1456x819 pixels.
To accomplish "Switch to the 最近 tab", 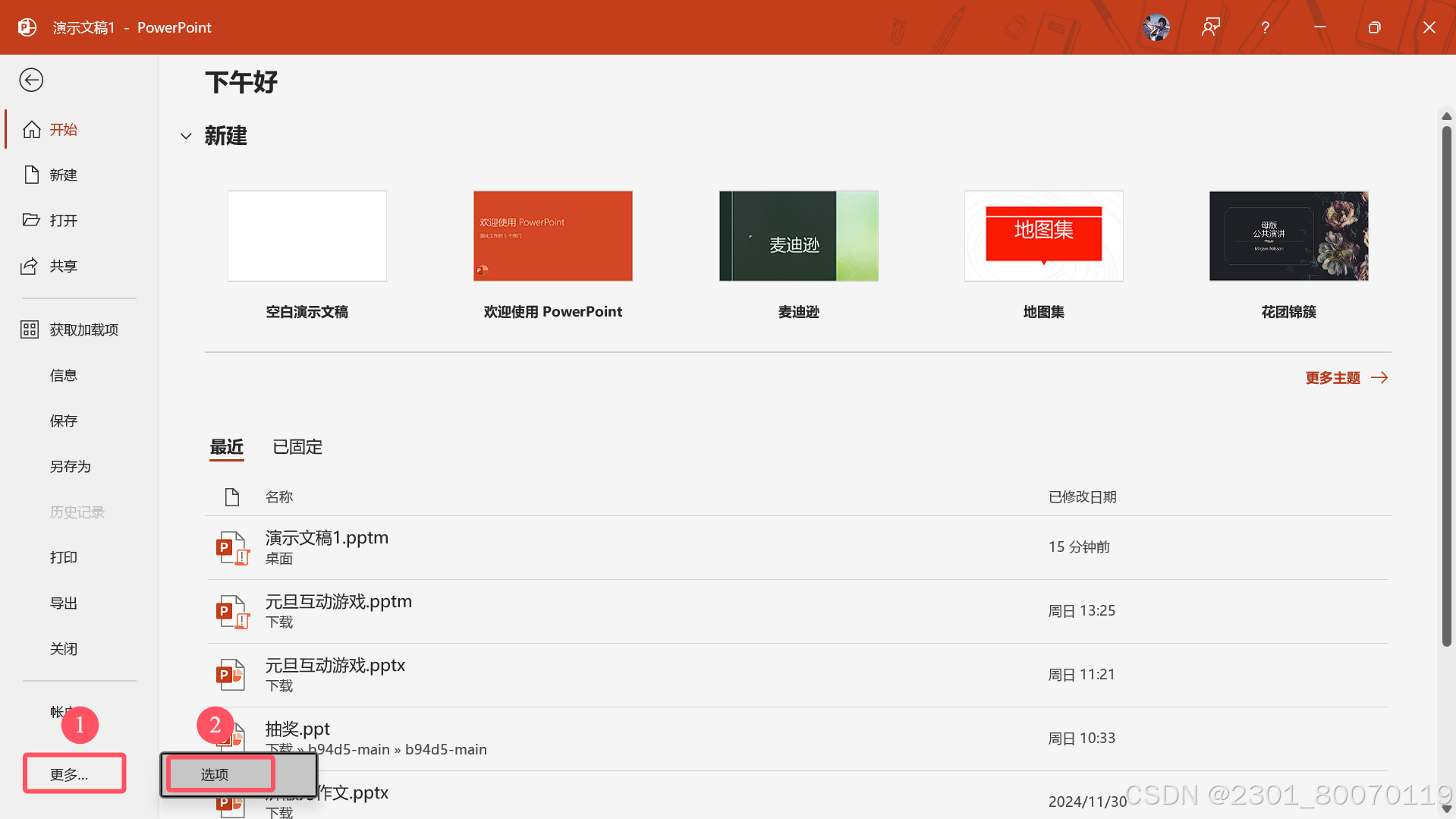I will point(227,447).
